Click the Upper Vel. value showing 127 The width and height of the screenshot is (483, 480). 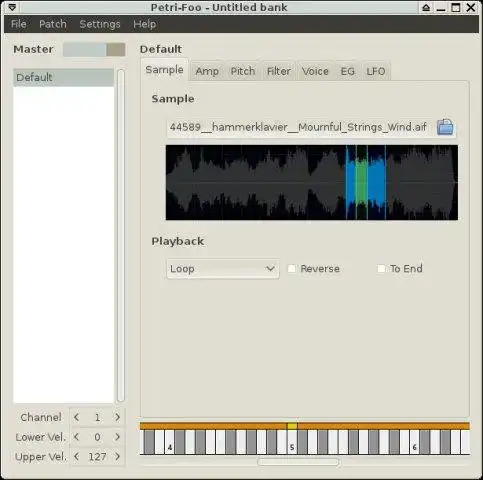tap(97, 456)
